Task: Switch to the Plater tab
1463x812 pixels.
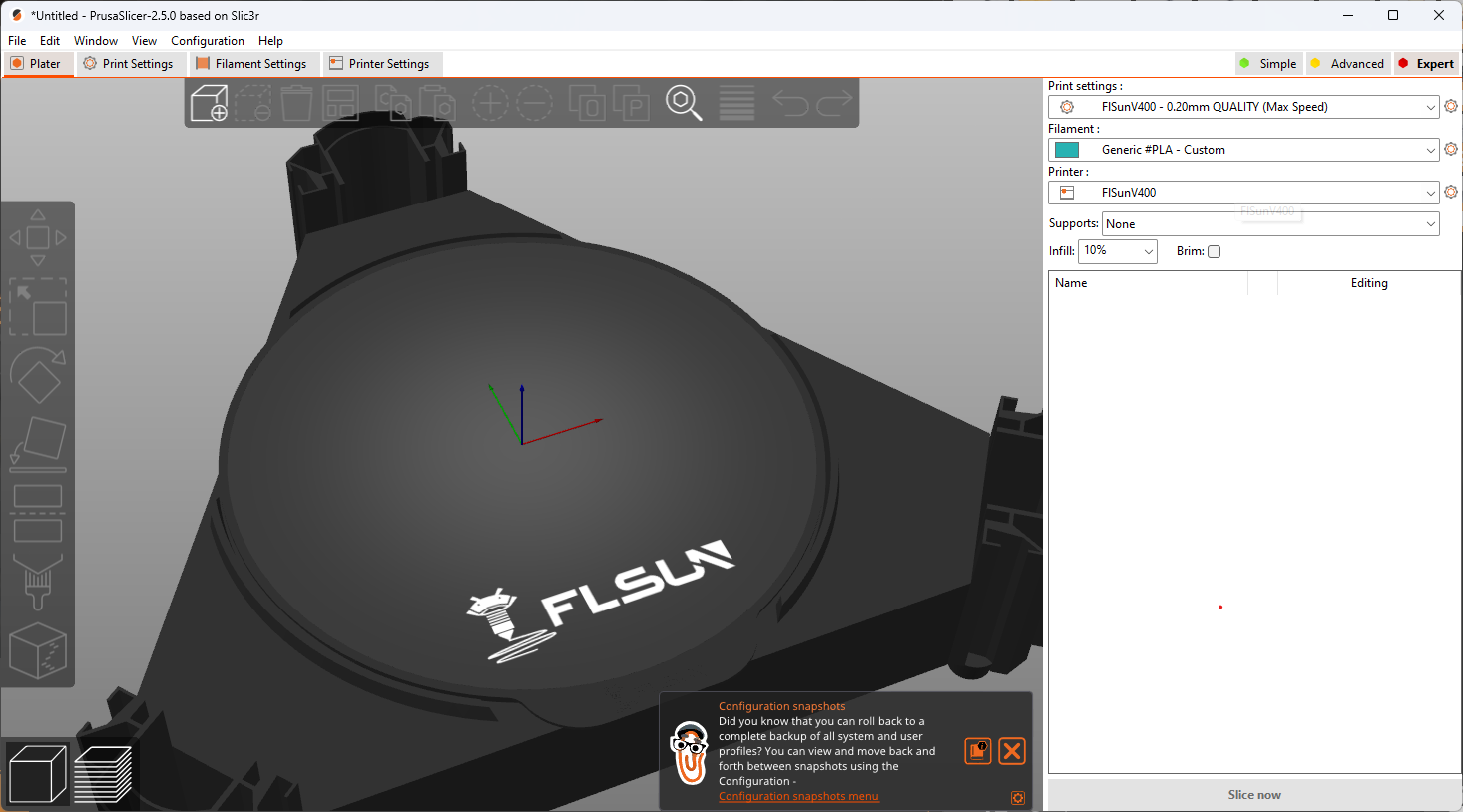Action: click(38, 64)
